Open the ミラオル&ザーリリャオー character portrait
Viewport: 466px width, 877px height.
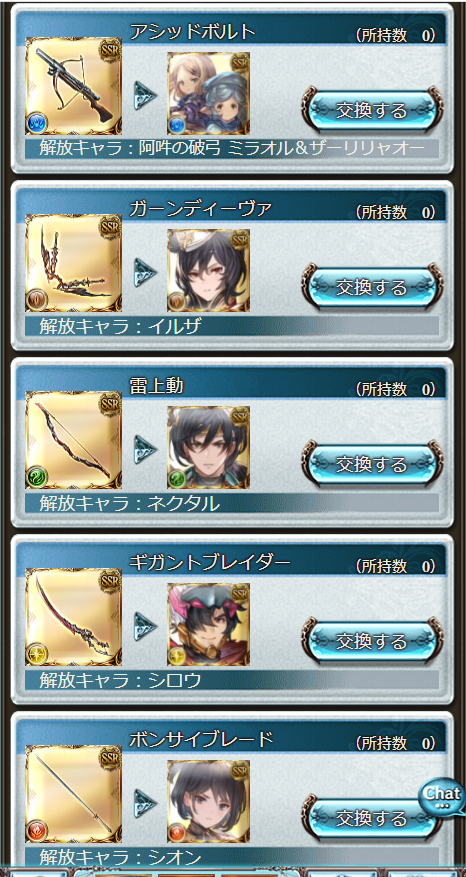coord(209,93)
